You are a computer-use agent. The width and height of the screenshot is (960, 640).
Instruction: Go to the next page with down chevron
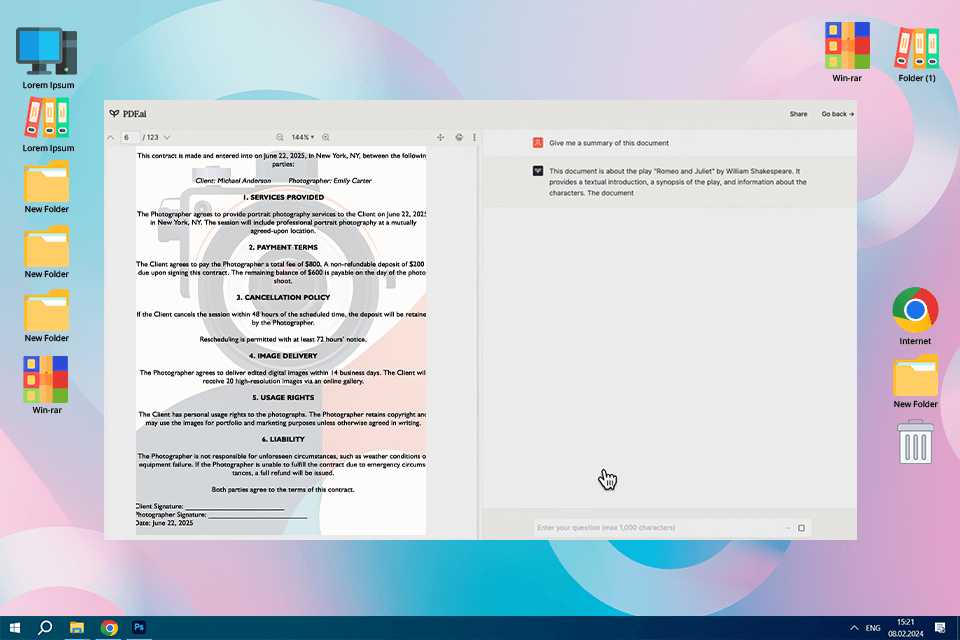pyautogui.click(x=167, y=137)
